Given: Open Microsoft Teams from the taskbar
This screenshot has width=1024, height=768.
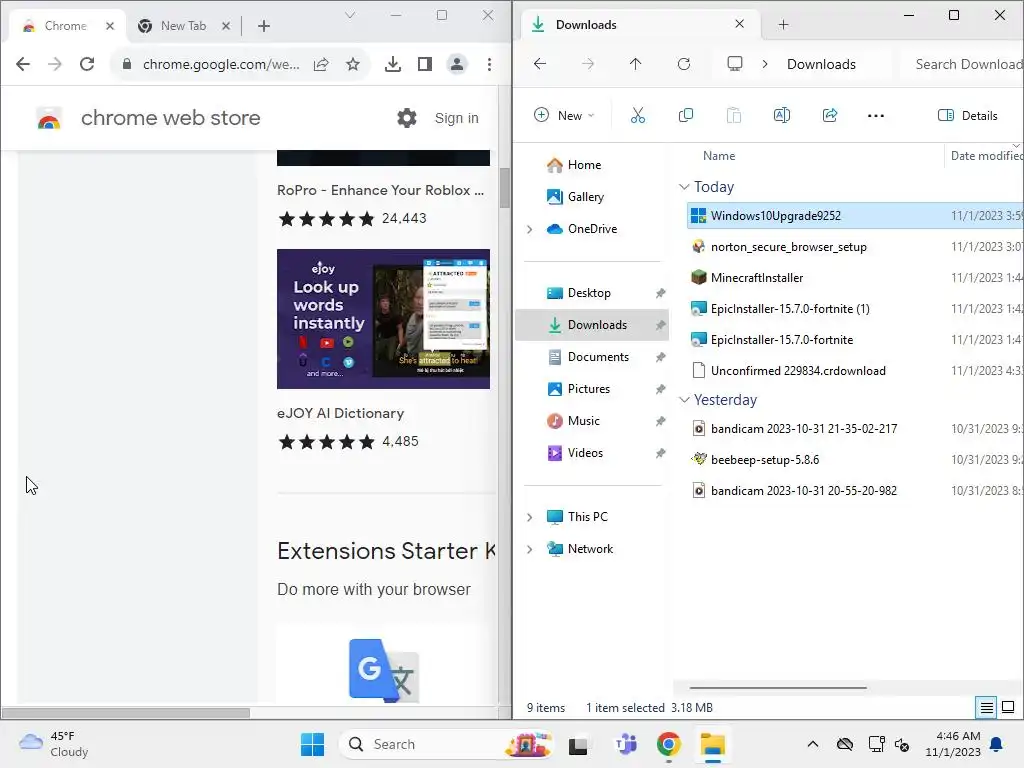Looking at the screenshot, I should 625,744.
